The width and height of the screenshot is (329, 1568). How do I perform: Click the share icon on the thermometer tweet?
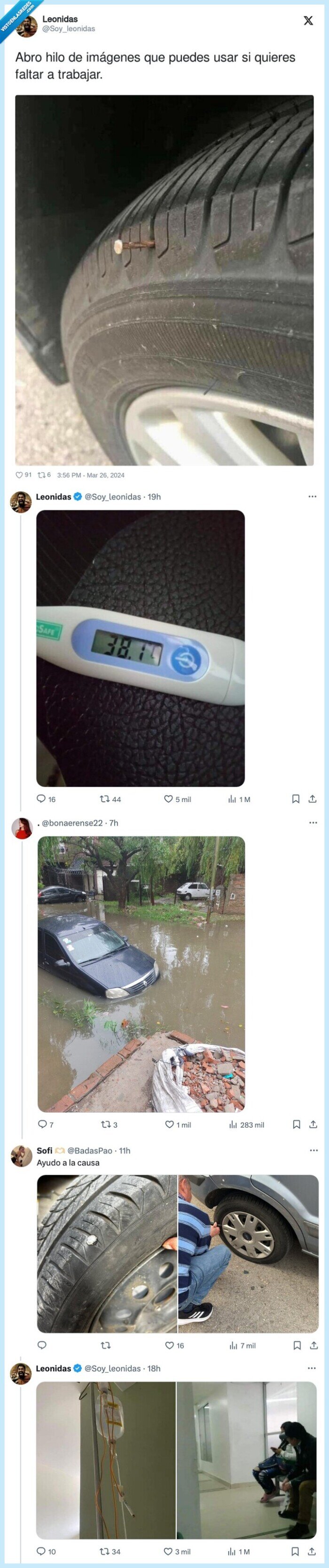(x=313, y=799)
